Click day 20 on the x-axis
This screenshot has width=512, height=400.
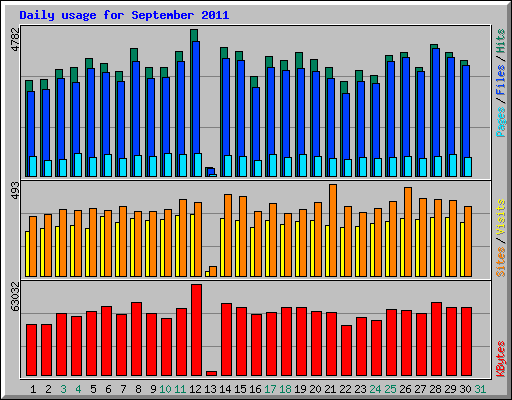315,389
